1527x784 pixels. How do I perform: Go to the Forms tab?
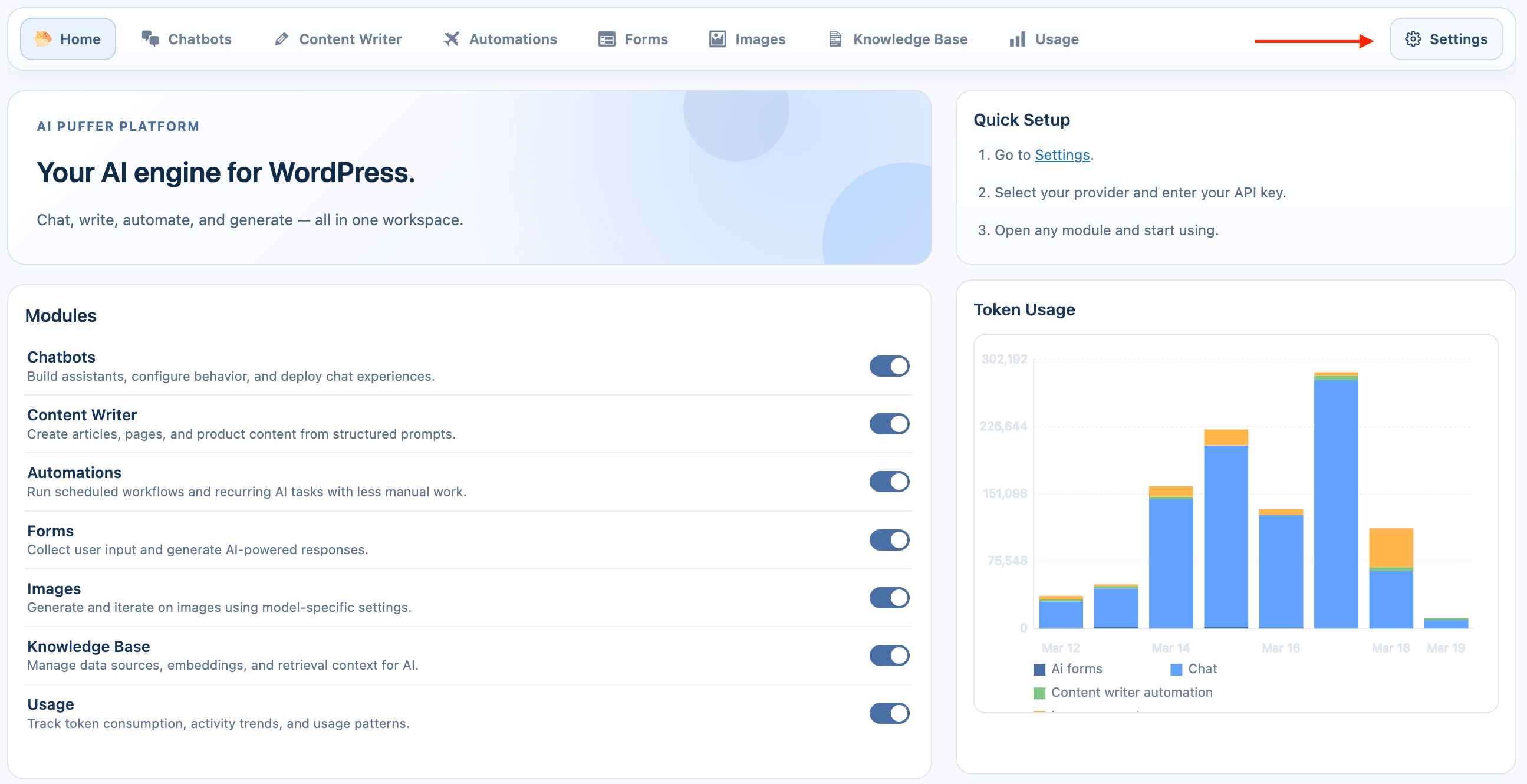point(646,39)
